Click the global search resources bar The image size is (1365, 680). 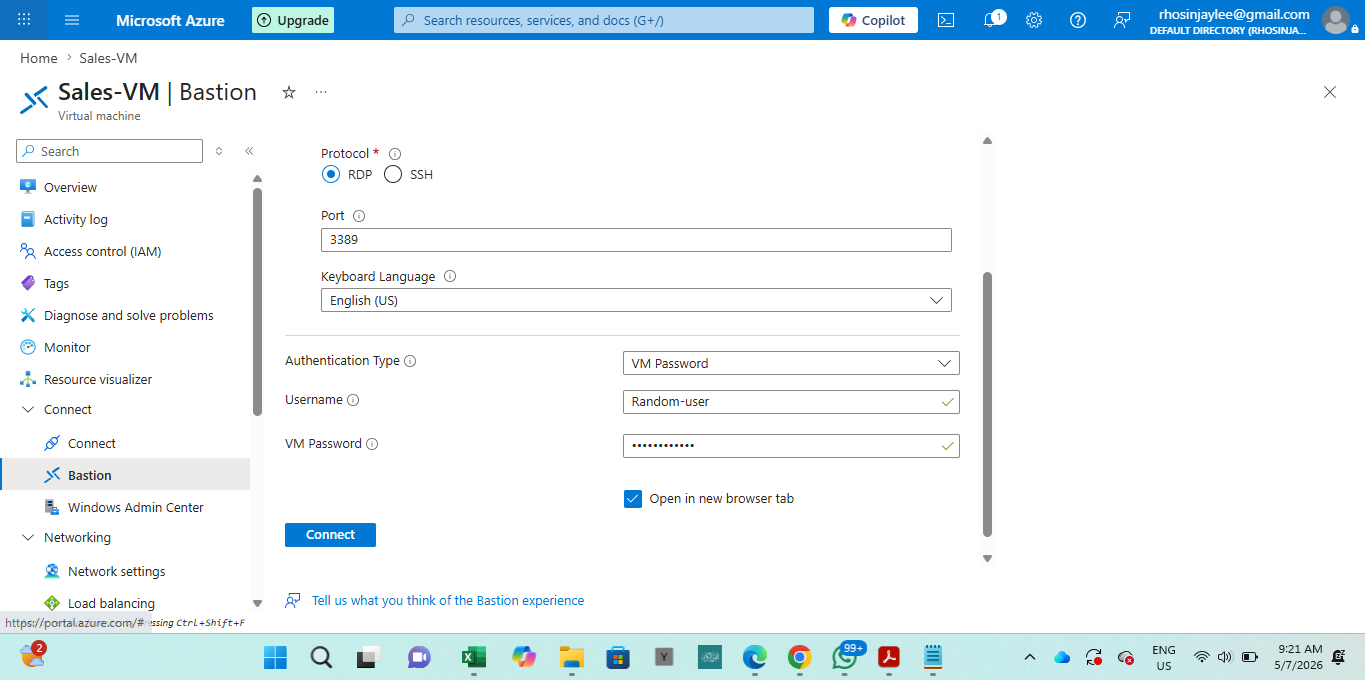tap(604, 20)
